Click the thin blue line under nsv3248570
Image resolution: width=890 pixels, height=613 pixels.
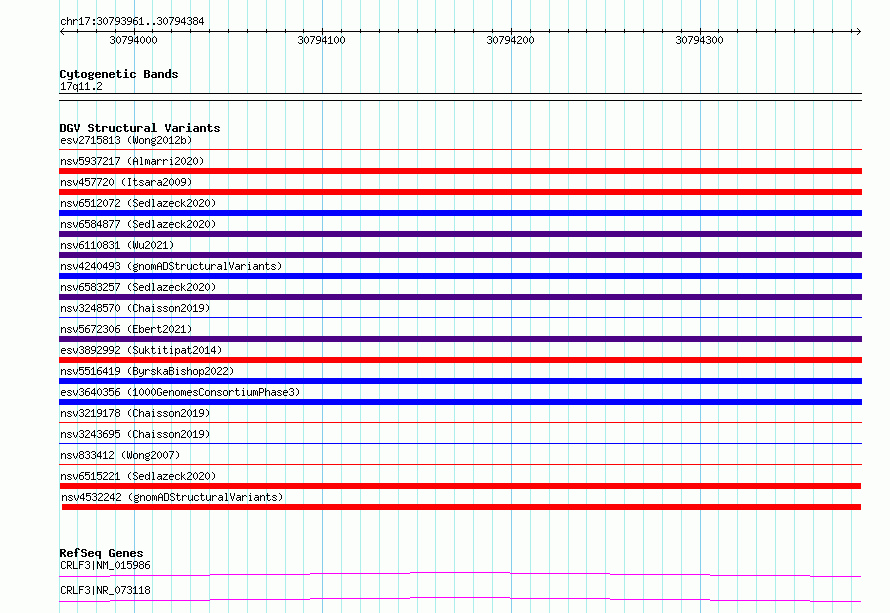tap(460, 318)
